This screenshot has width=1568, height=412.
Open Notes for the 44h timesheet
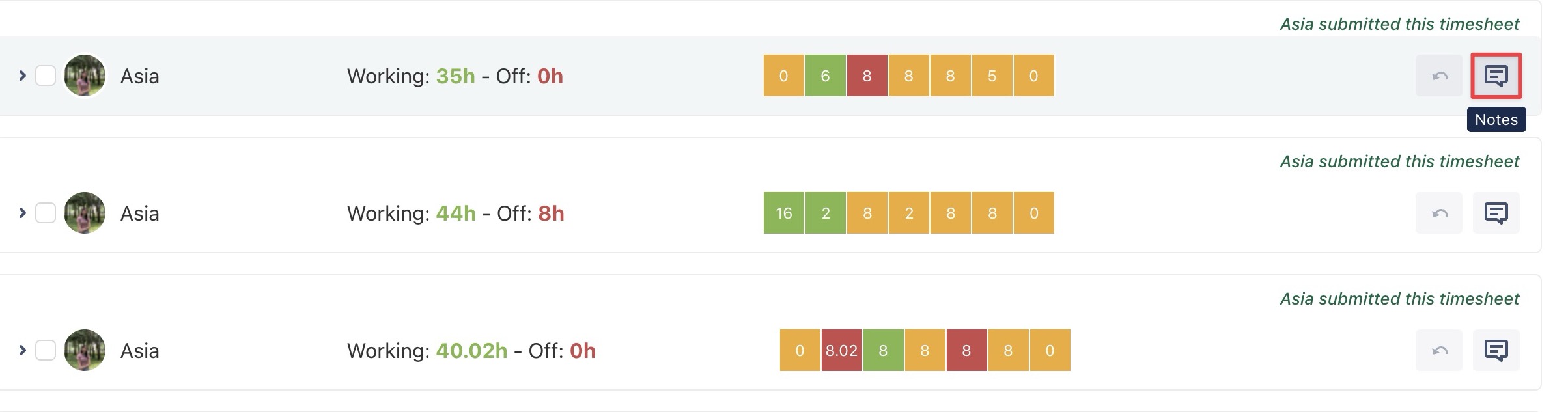1496,213
